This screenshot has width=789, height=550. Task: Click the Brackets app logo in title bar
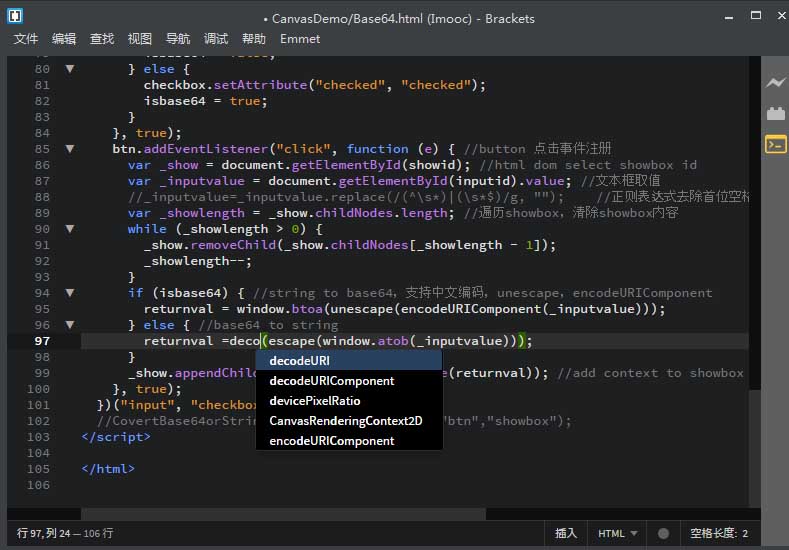coord(15,16)
